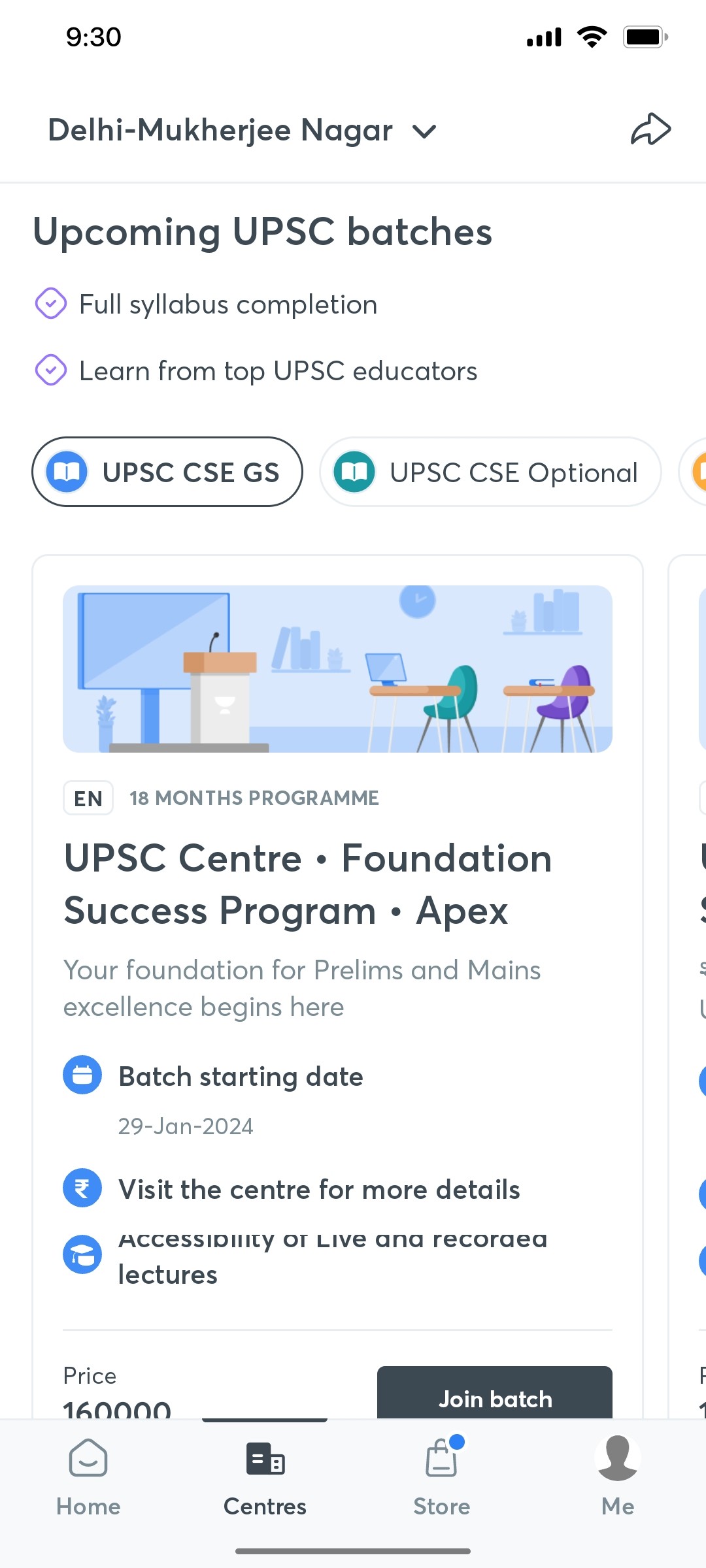706x1568 pixels.
Task: Tap the EN language badge
Action: coord(88,798)
